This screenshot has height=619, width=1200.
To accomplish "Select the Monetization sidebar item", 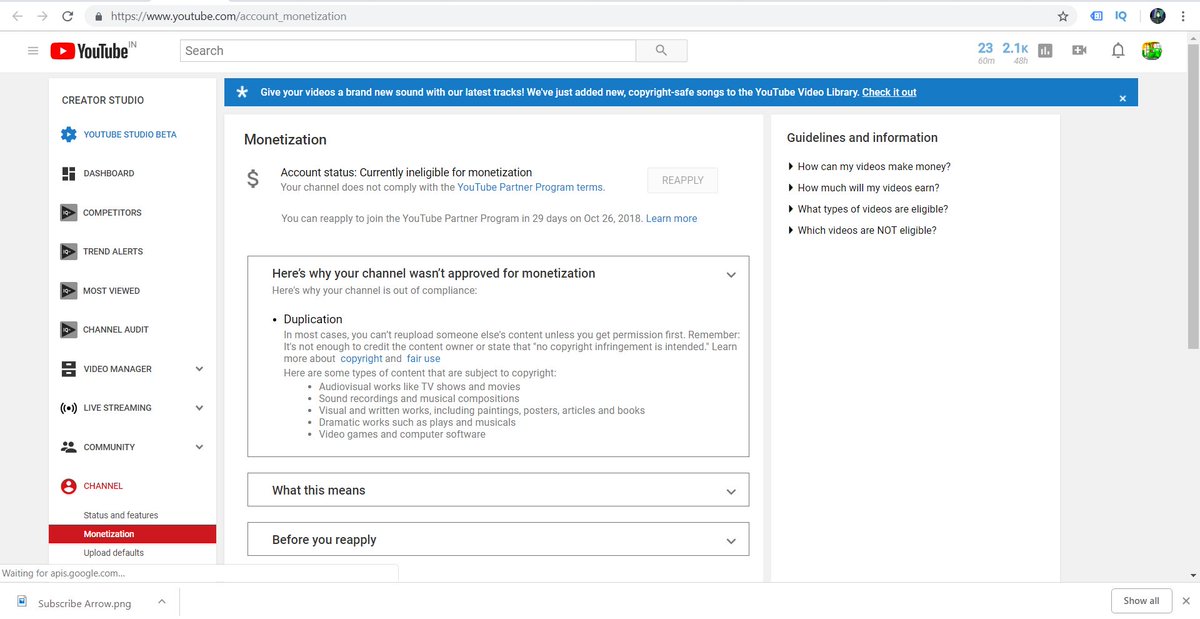I will pos(132,534).
